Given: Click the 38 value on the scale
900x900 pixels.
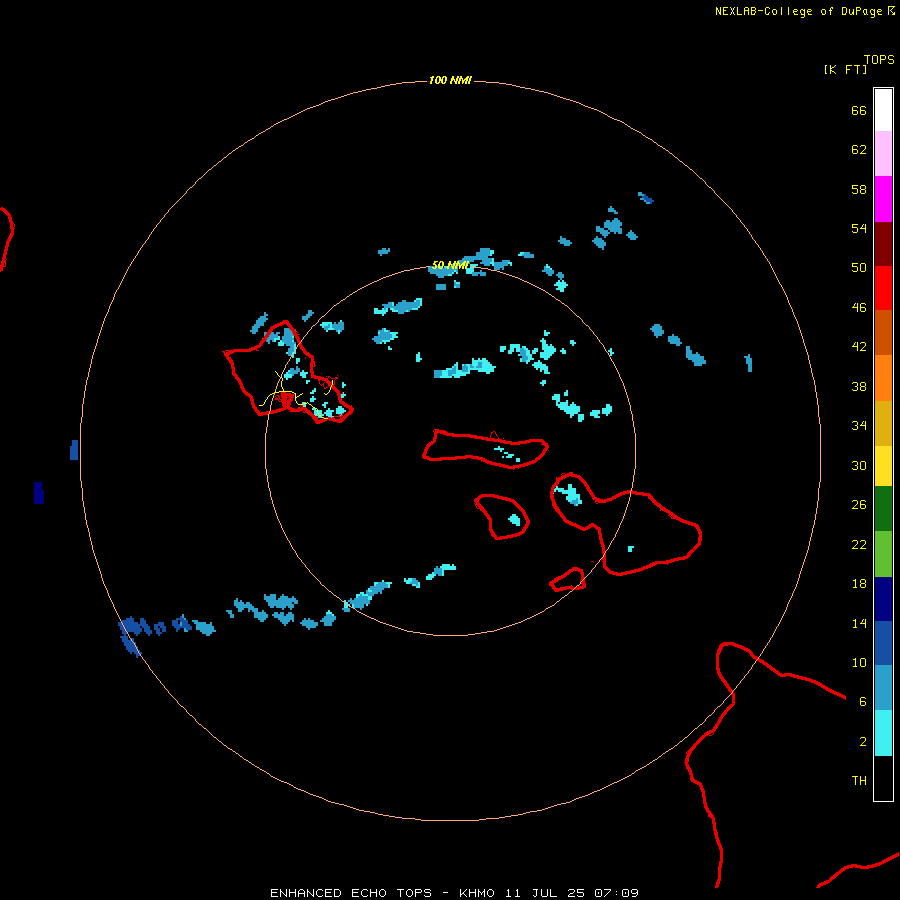Looking at the screenshot, I should [859, 386].
